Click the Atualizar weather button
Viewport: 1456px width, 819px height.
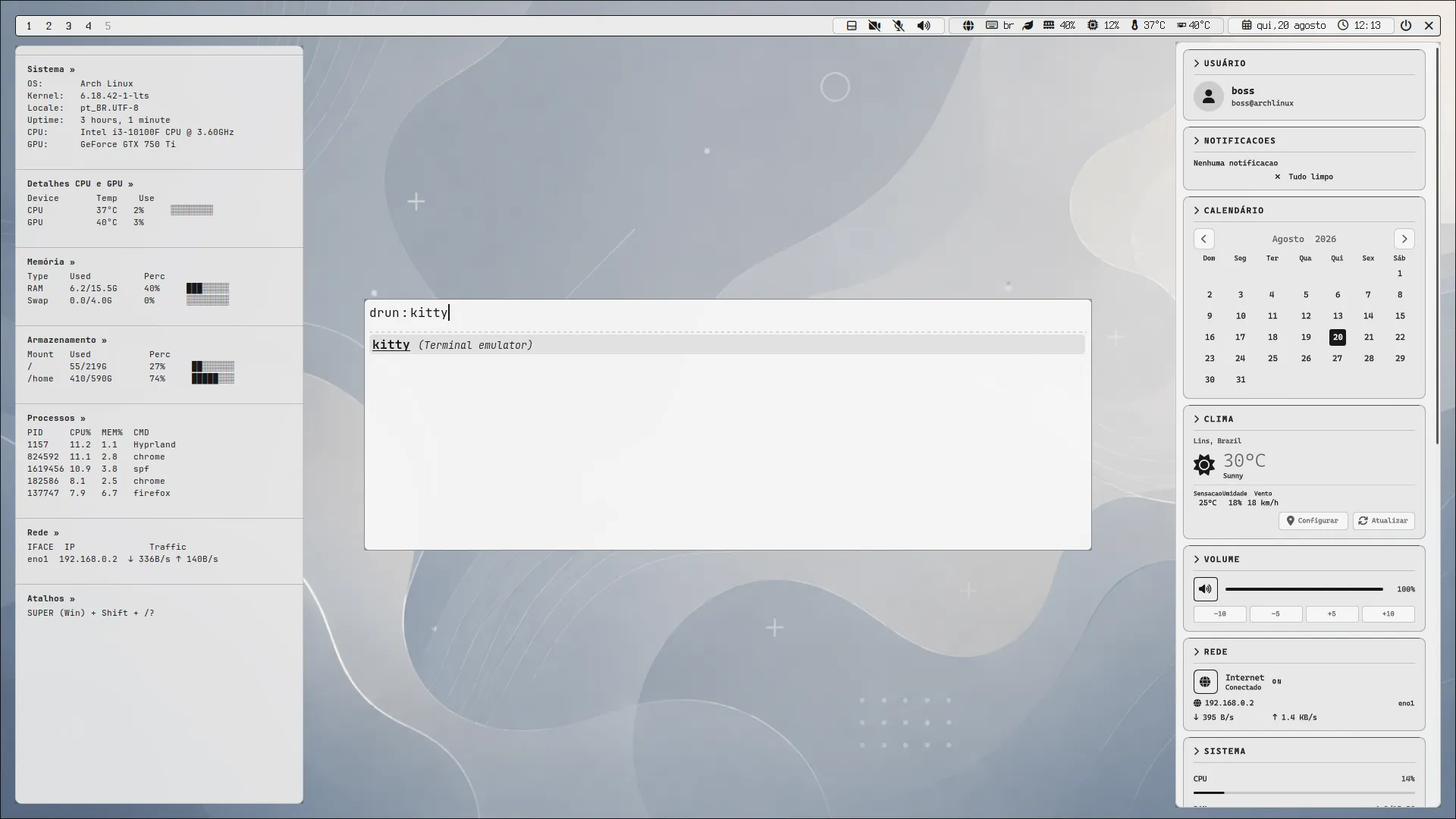pyautogui.click(x=1383, y=521)
